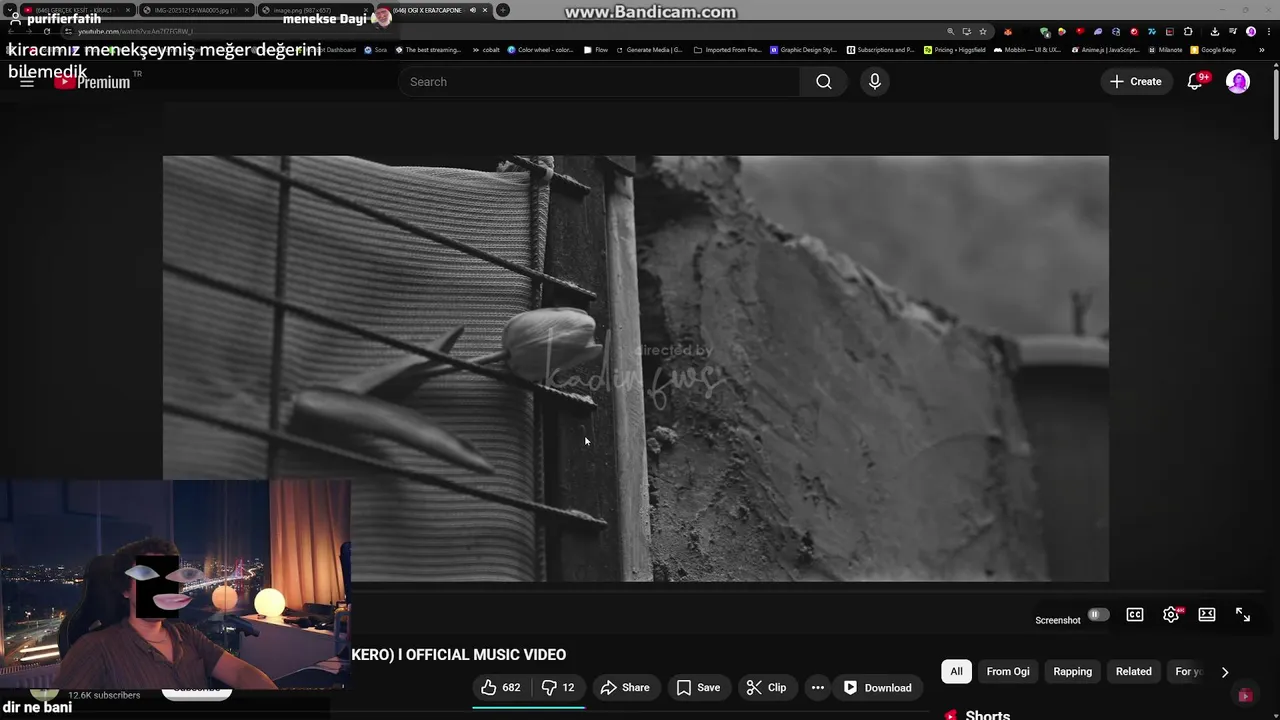Show more bookmarks chevron
The width and height of the screenshot is (1280, 720).
(x=1262, y=50)
